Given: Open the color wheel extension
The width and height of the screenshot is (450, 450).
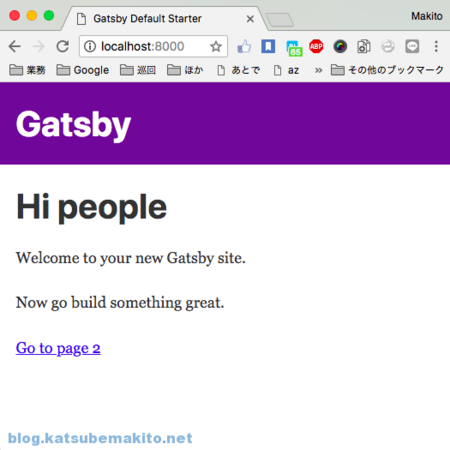Looking at the screenshot, I should (340, 46).
